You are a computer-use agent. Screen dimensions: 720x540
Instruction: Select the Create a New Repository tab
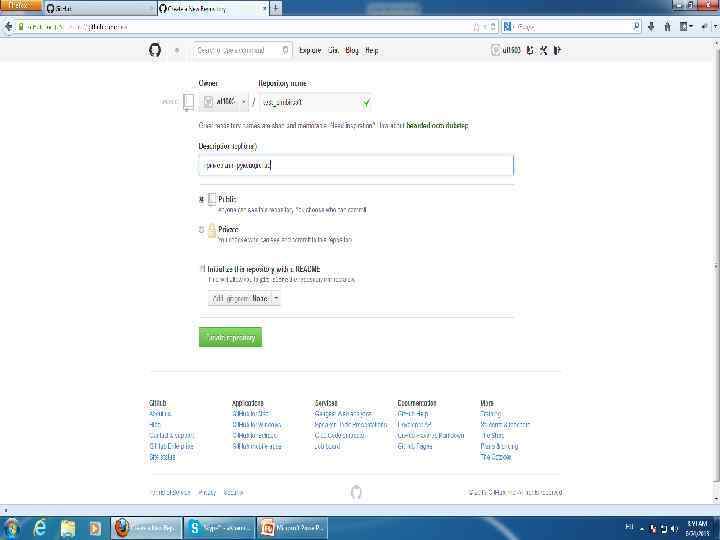[x=213, y=8]
